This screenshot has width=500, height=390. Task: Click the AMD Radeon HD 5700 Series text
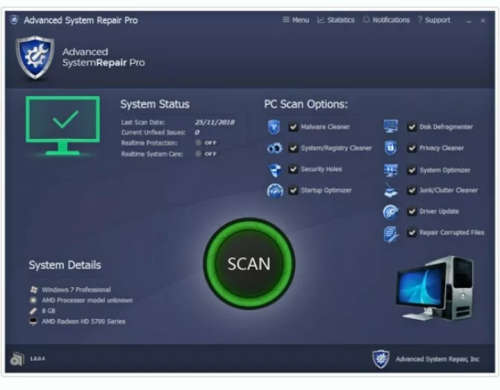[83, 321]
